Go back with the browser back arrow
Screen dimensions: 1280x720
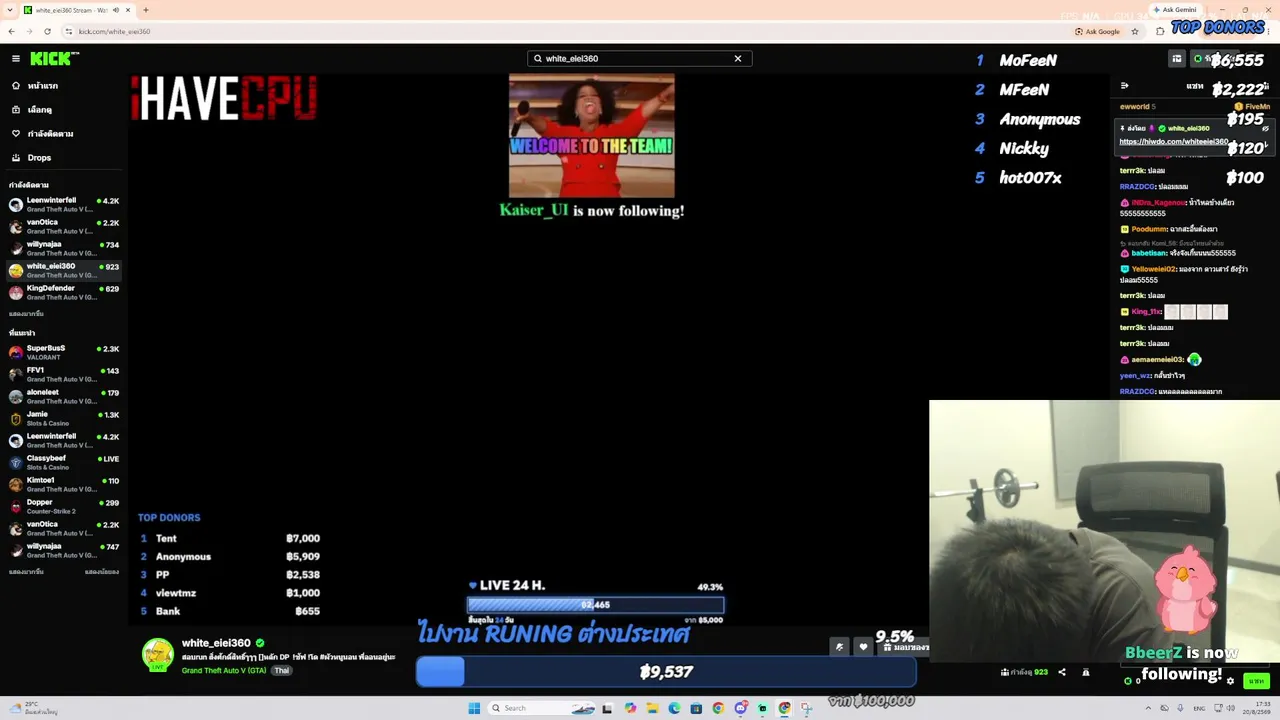(12, 31)
